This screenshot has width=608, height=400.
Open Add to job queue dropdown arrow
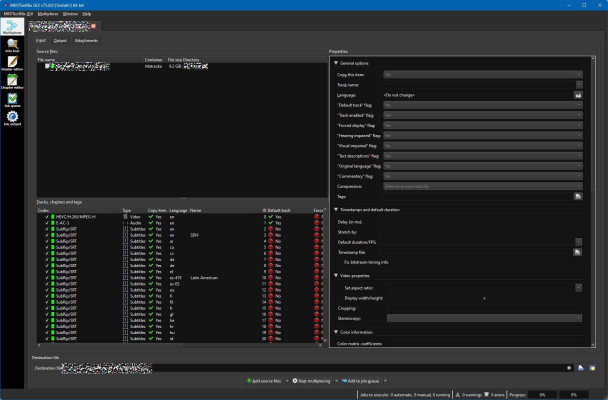(385, 381)
